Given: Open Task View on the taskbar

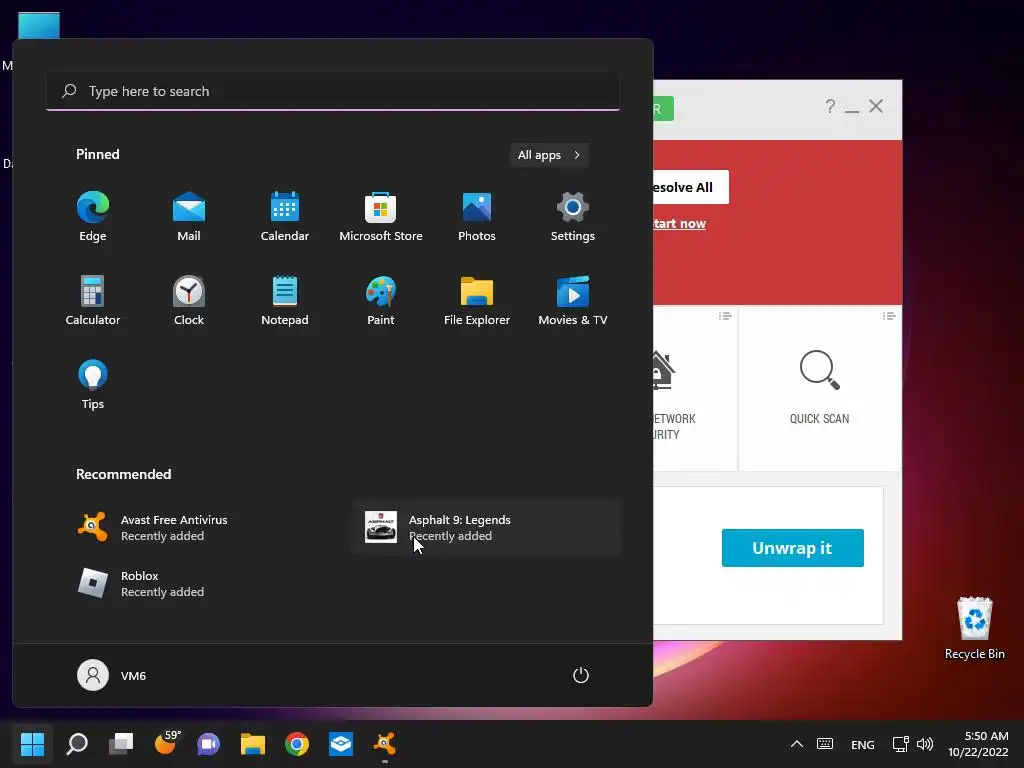Looking at the screenshot, I should pos(121,744).
